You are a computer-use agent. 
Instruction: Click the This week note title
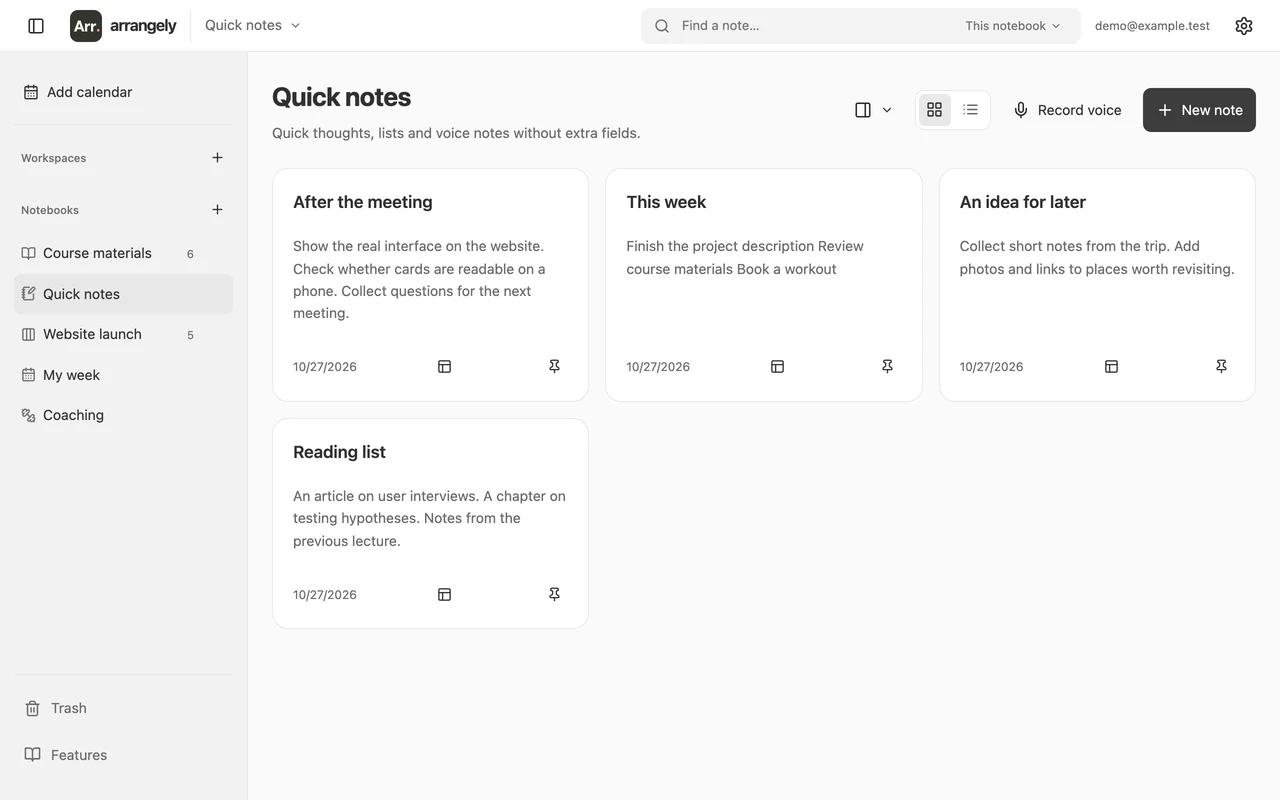click(666, 202)
